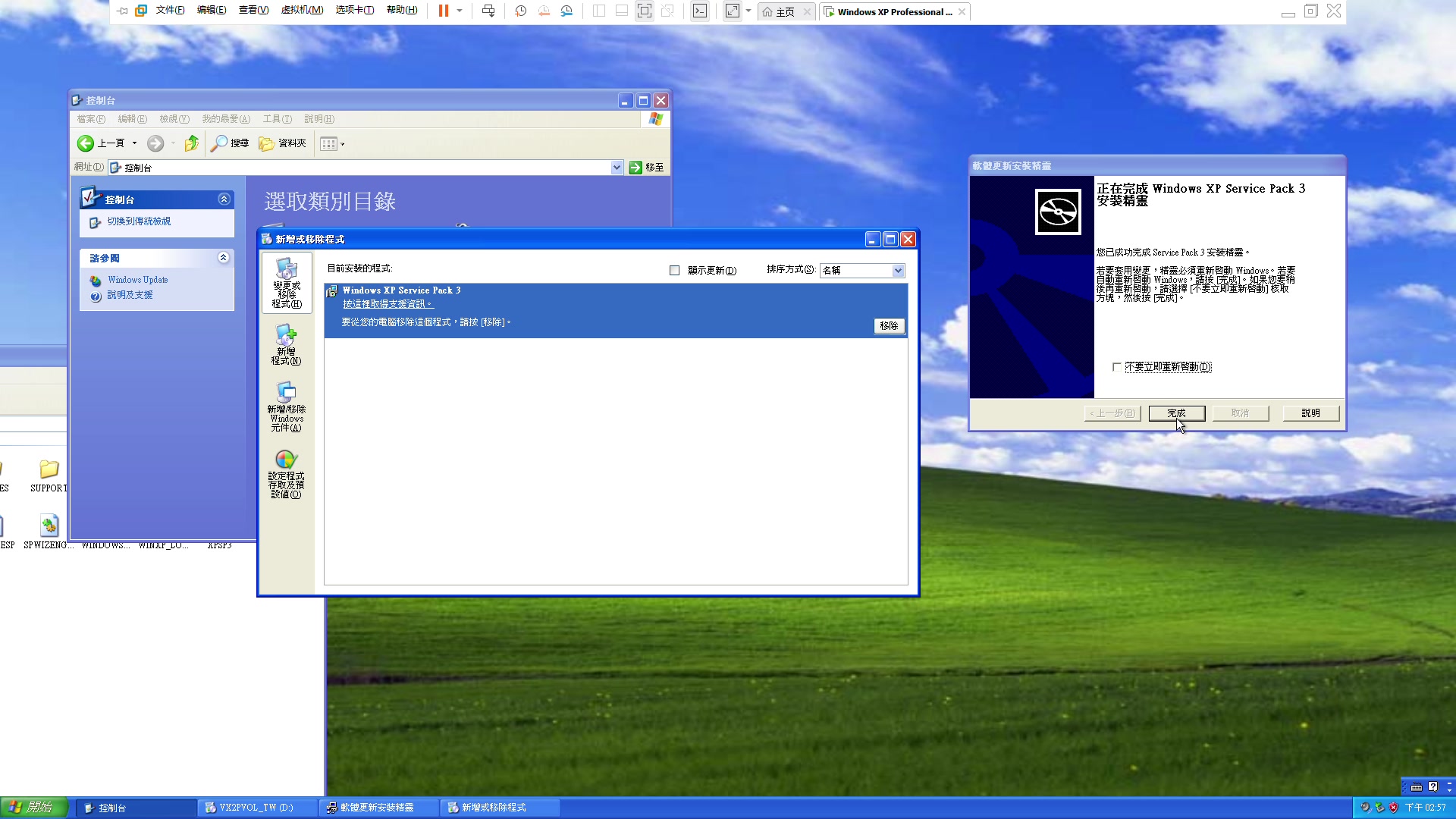Click VMware pause virtual machine icon
This screenshot has width=1456, height=819.
(444, 11)
